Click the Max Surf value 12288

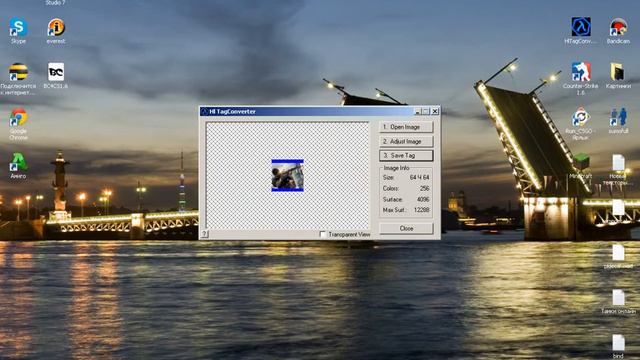(421, 210)
